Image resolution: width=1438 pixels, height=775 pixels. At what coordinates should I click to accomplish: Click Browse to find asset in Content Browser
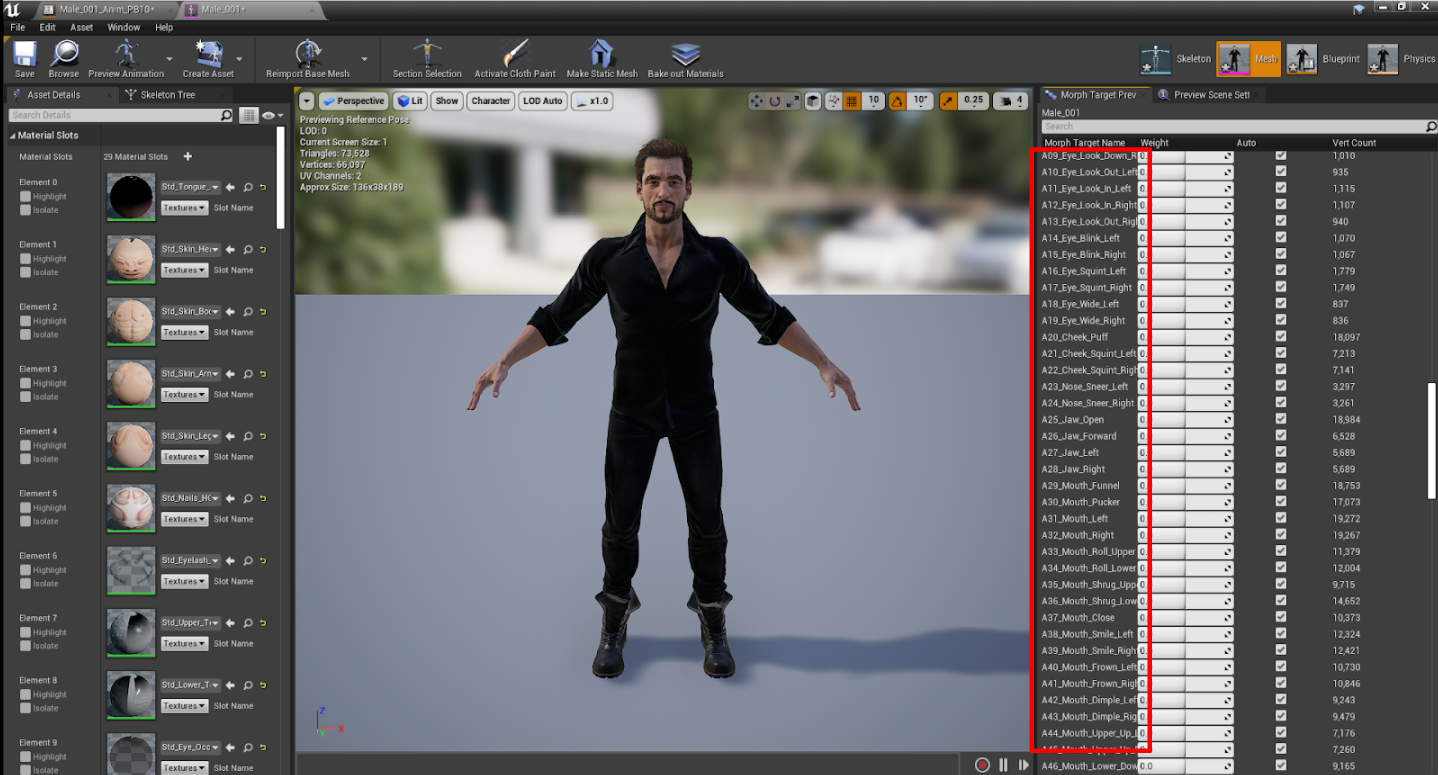click(x=64, y=58)
